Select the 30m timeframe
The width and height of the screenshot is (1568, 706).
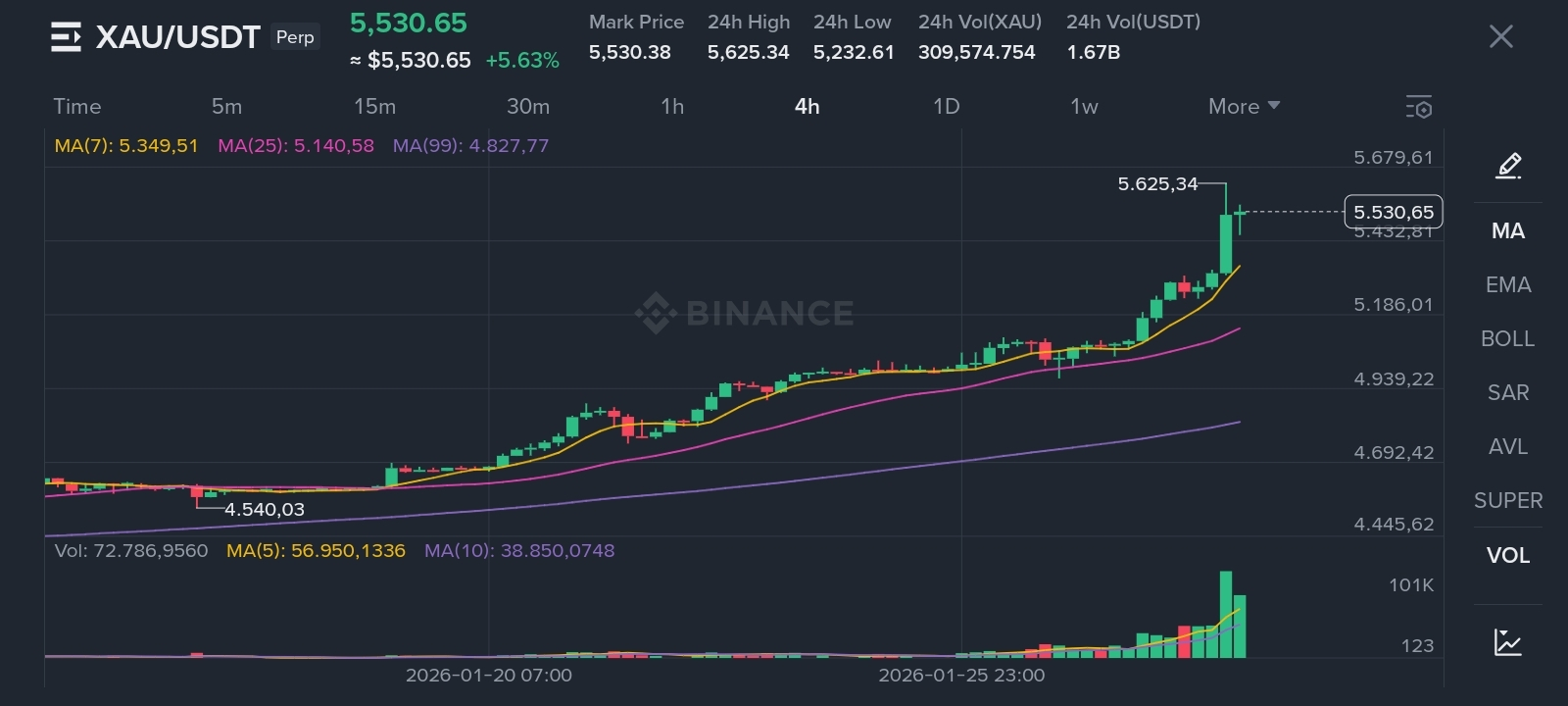(x=528, y=106)
